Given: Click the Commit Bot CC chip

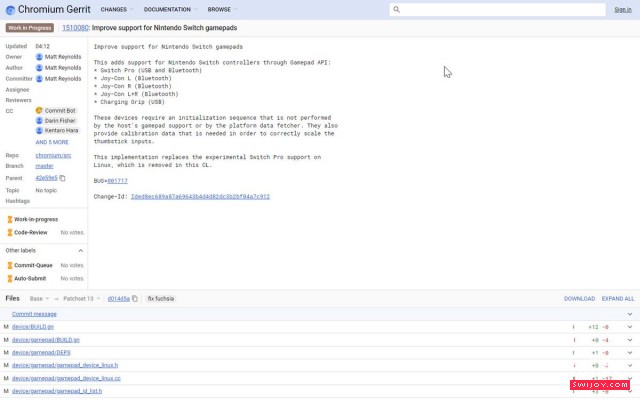Looking at the screenshot, I should 56,111.
